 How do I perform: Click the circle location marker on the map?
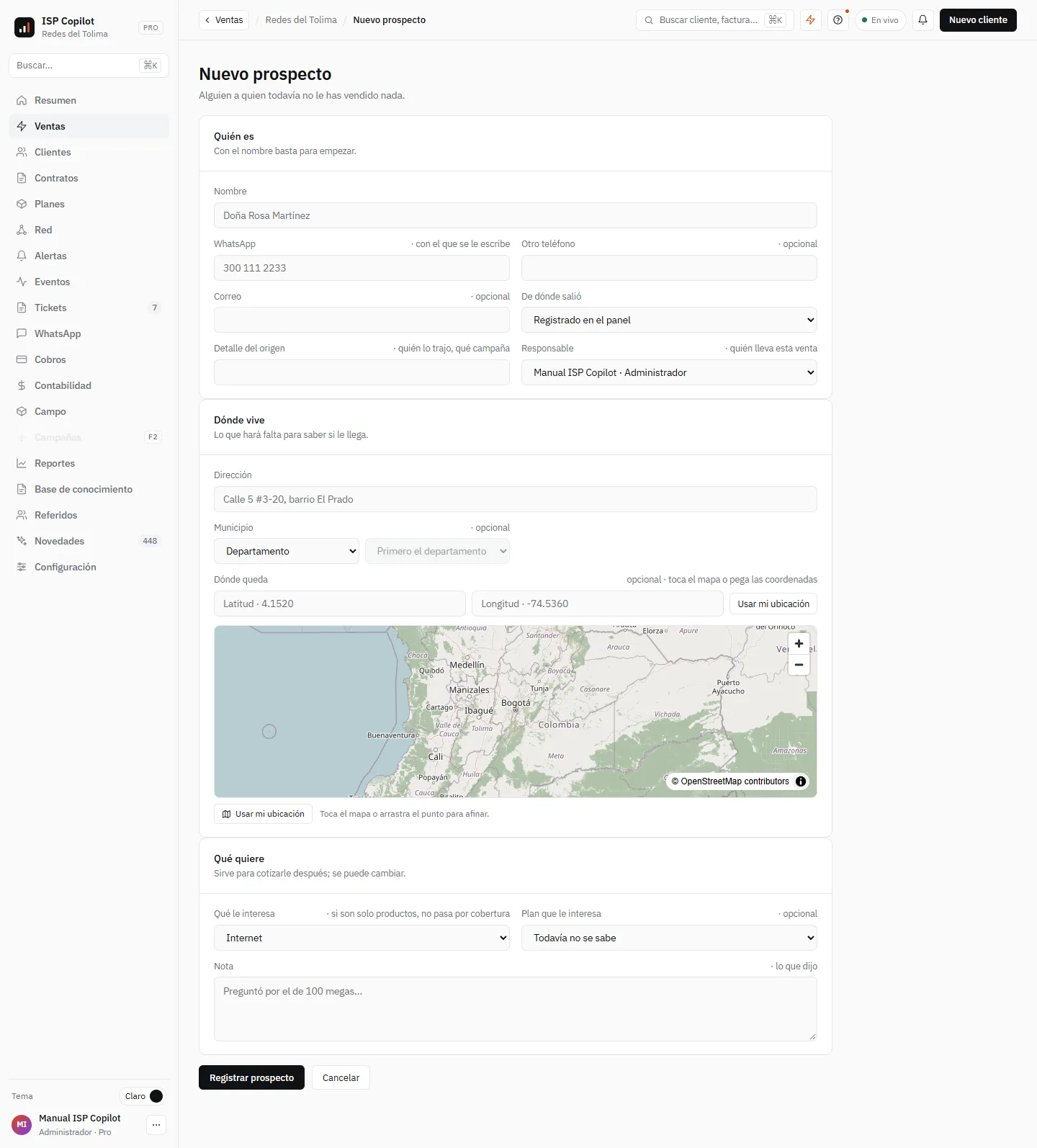point(269,732)
